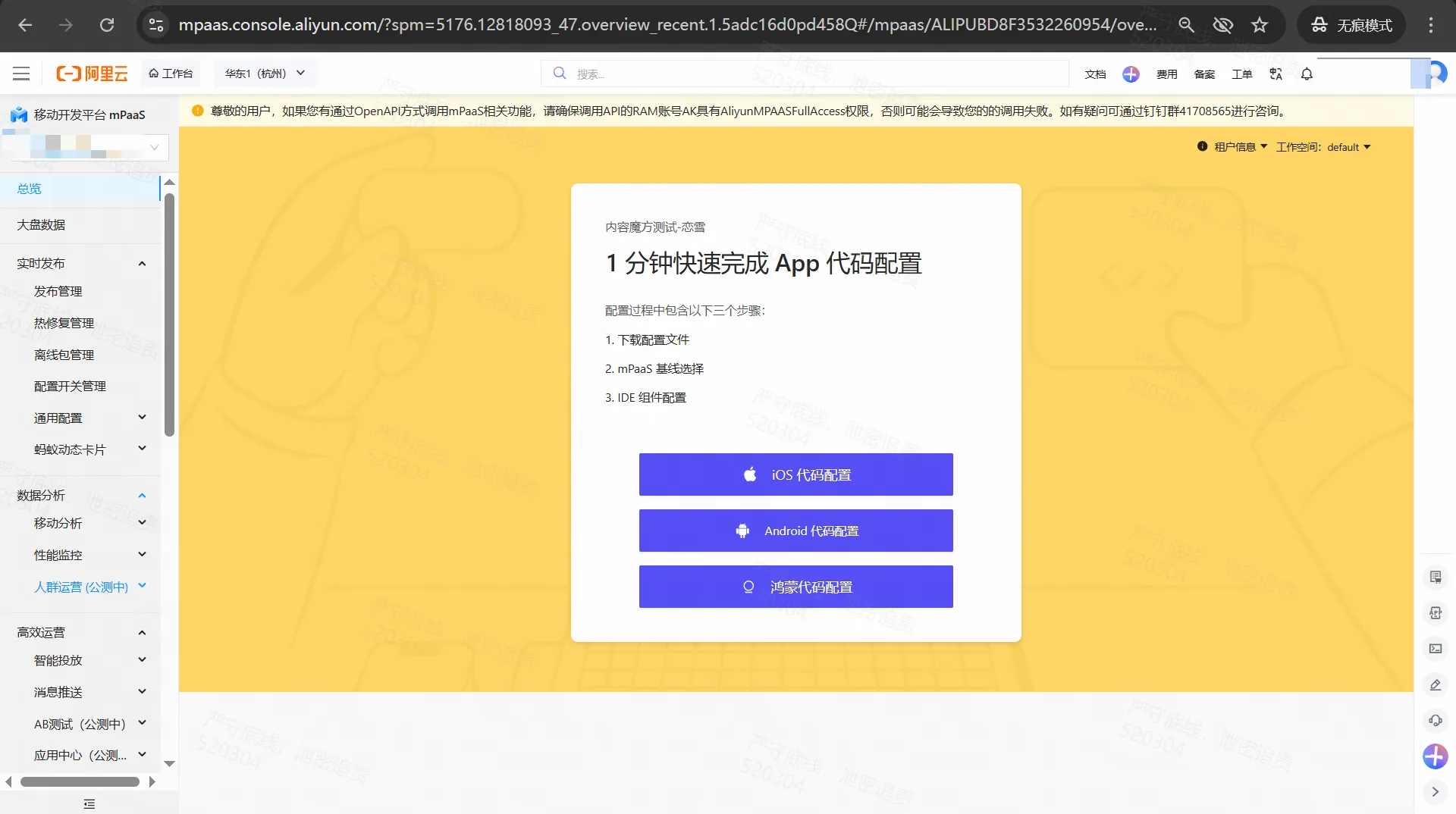Click the iOS 代码配置 button
This screenshot has width=1456, height=814.
point(795,474)
